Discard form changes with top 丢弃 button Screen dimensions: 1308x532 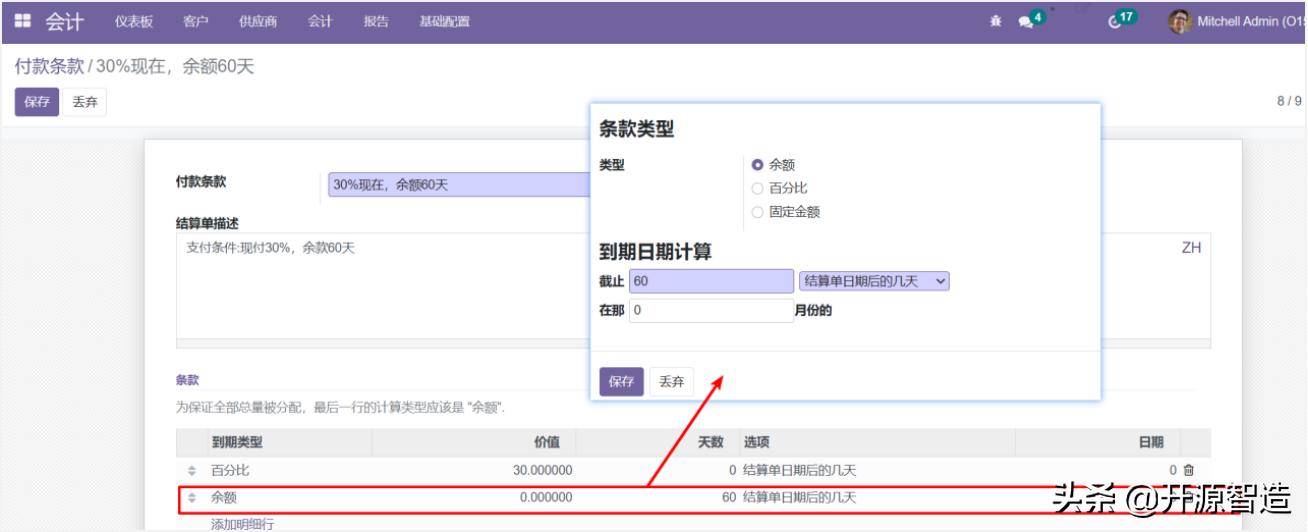tap(85, 102)
